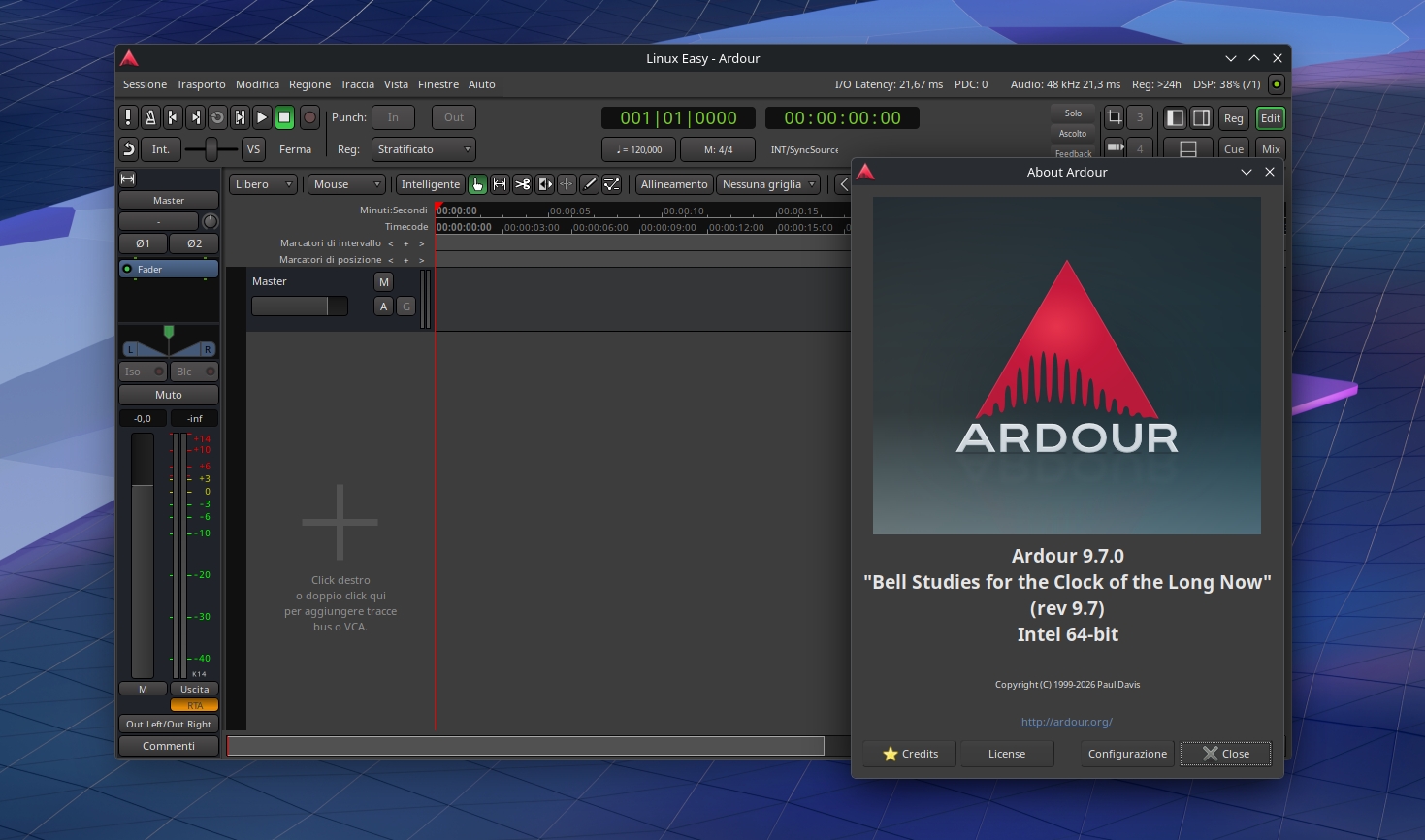Toggle the VS varispeed button
This screenshot has height=840, width=1425.
[x=253, y=148]
